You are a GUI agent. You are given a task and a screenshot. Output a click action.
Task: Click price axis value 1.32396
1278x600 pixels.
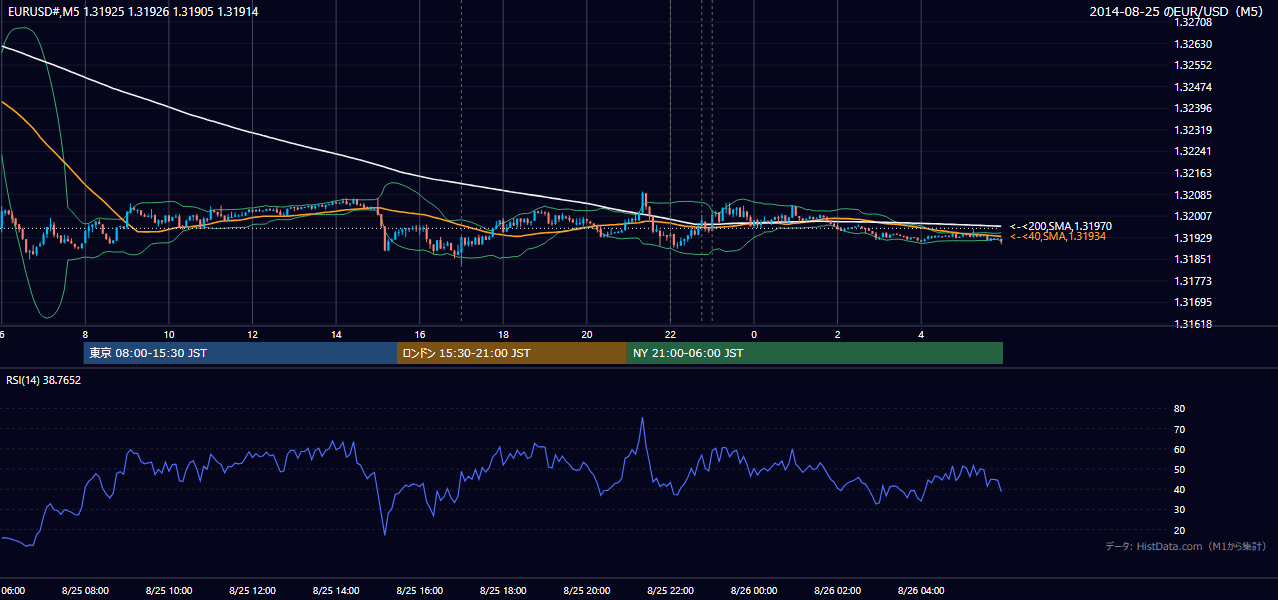pyautogui.click(x=1192, y=108)
